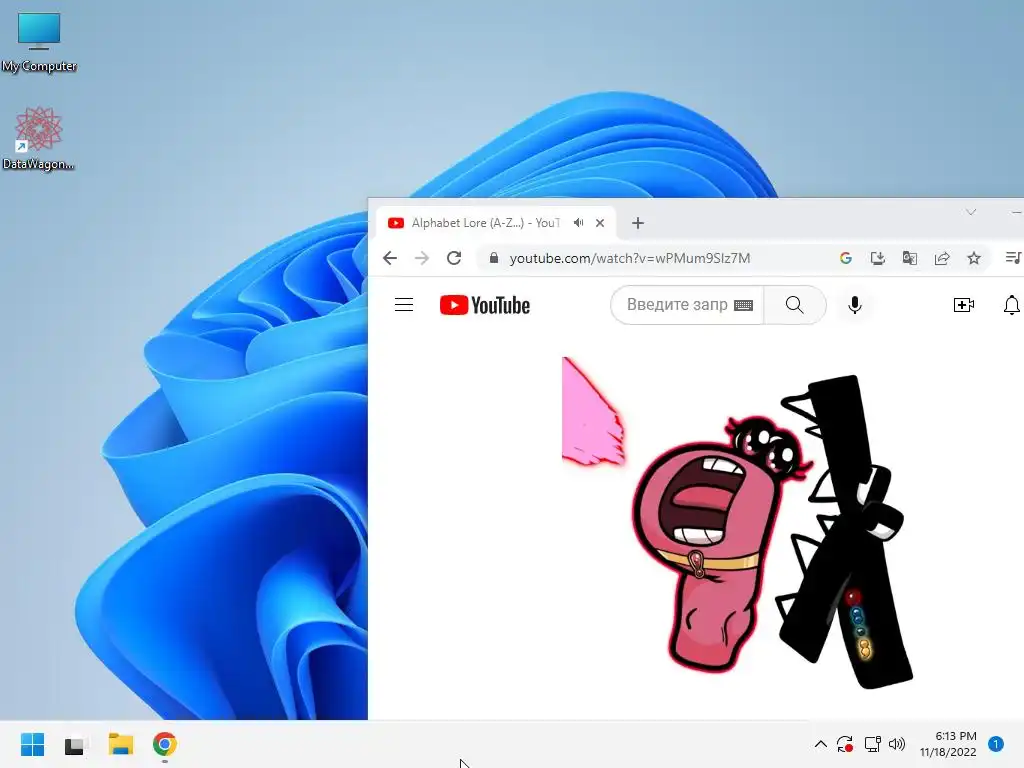Open Task View on taskbar
Screen dimensions: 1024x768
(76, 744)
